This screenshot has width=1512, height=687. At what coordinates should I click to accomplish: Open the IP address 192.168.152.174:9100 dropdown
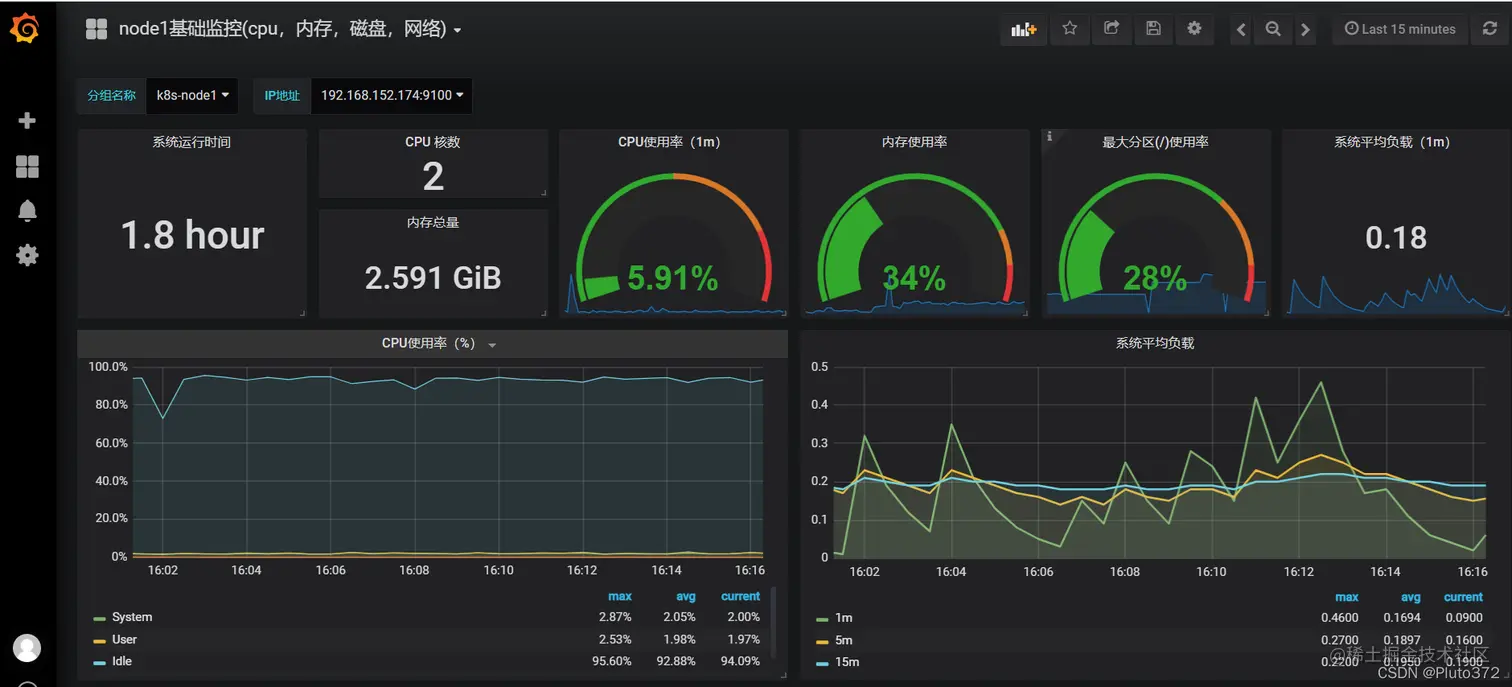[x=391, y=96]
